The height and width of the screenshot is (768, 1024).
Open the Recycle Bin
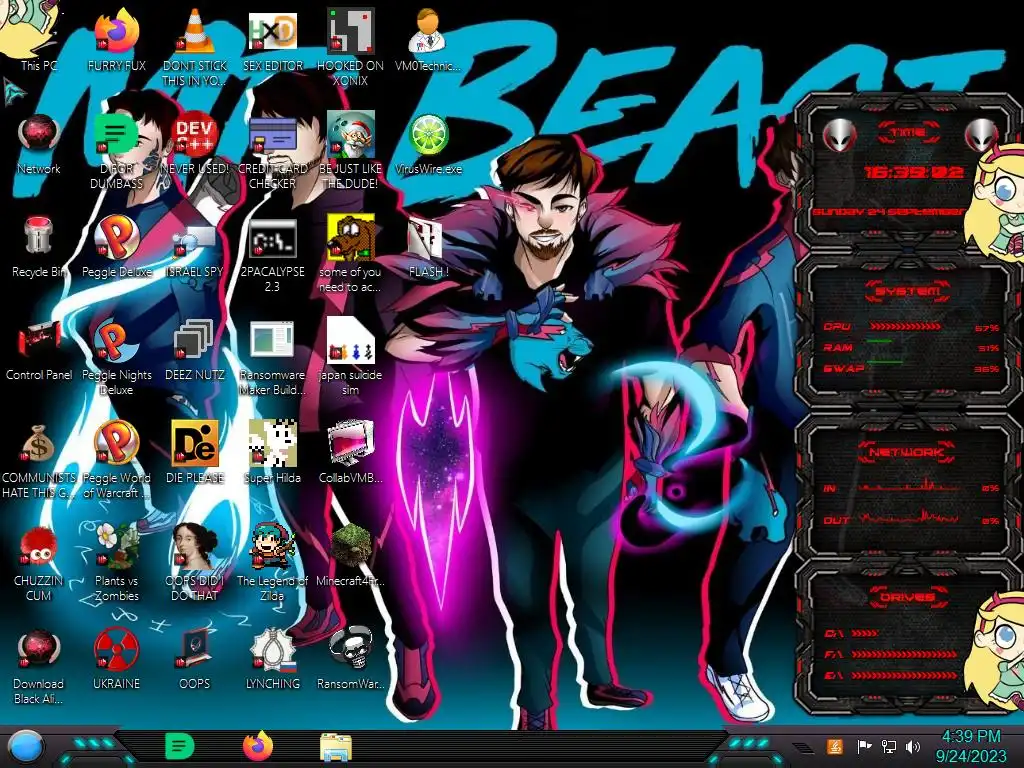click(39, 247)
